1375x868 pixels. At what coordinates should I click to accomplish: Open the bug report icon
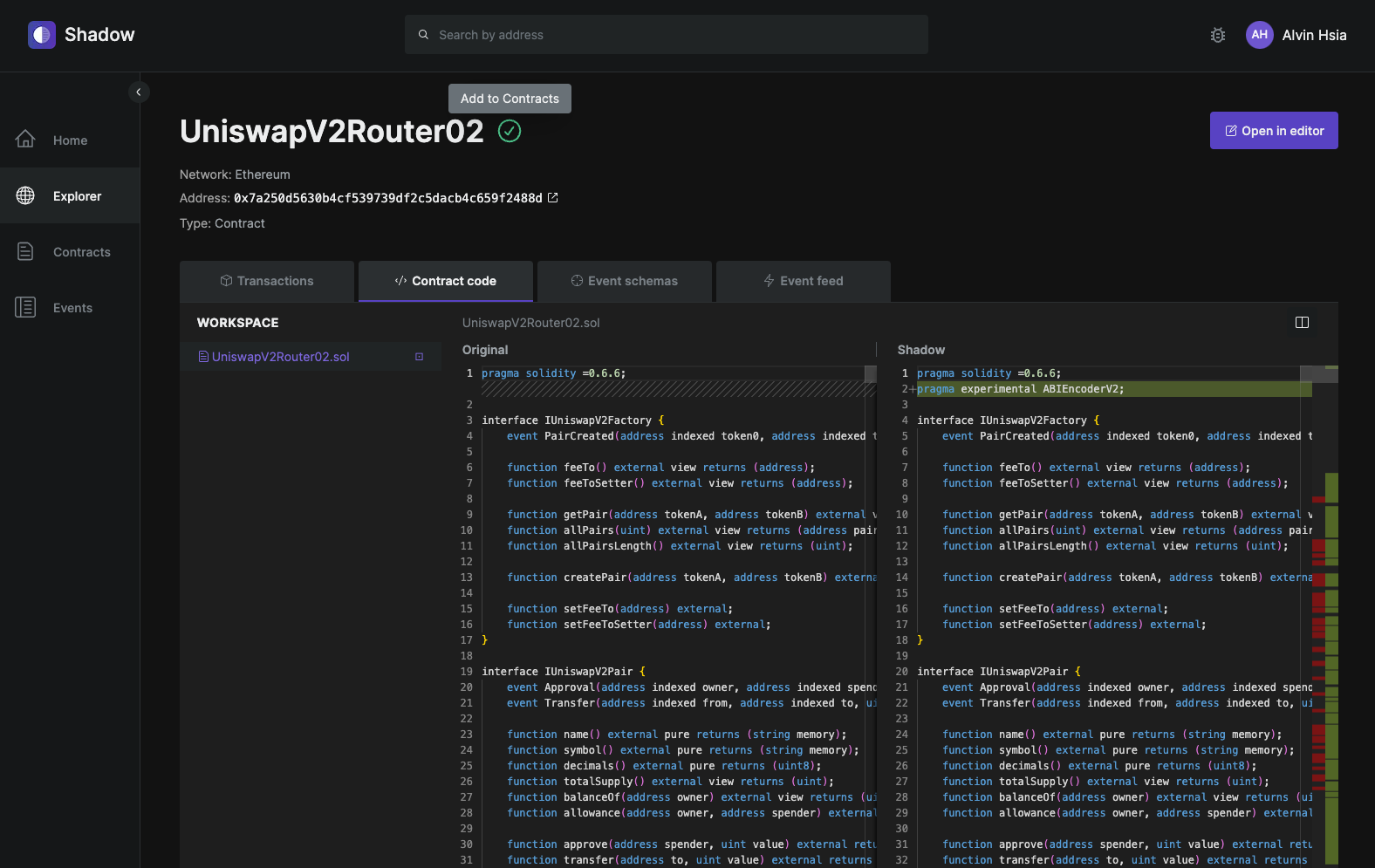1218,35
